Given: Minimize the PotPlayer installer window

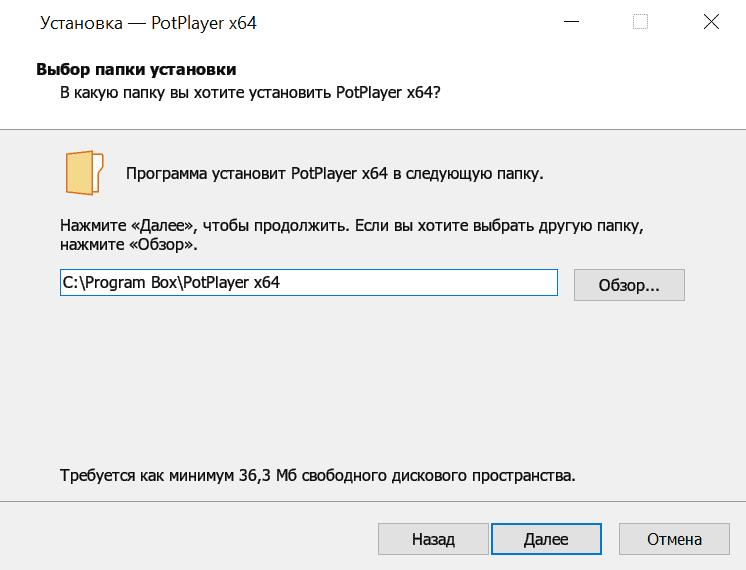Looking at the screenshot, I should (571, 22).
